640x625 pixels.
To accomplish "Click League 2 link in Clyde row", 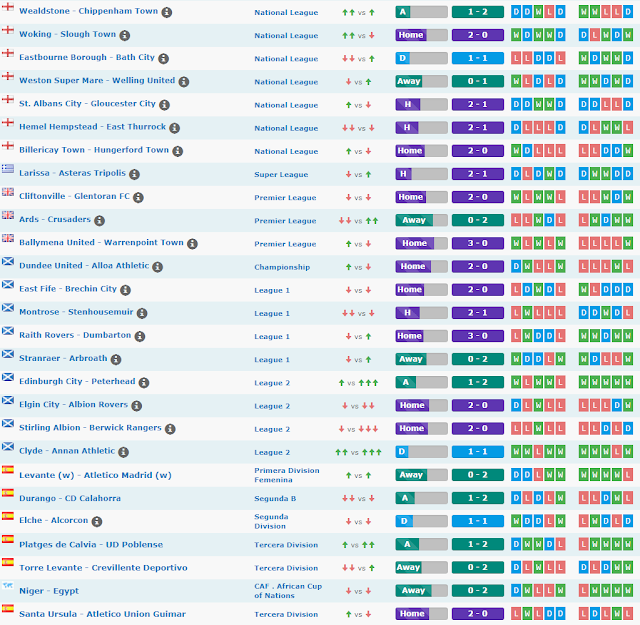I will pyautogui.click(x=272, y=452).
